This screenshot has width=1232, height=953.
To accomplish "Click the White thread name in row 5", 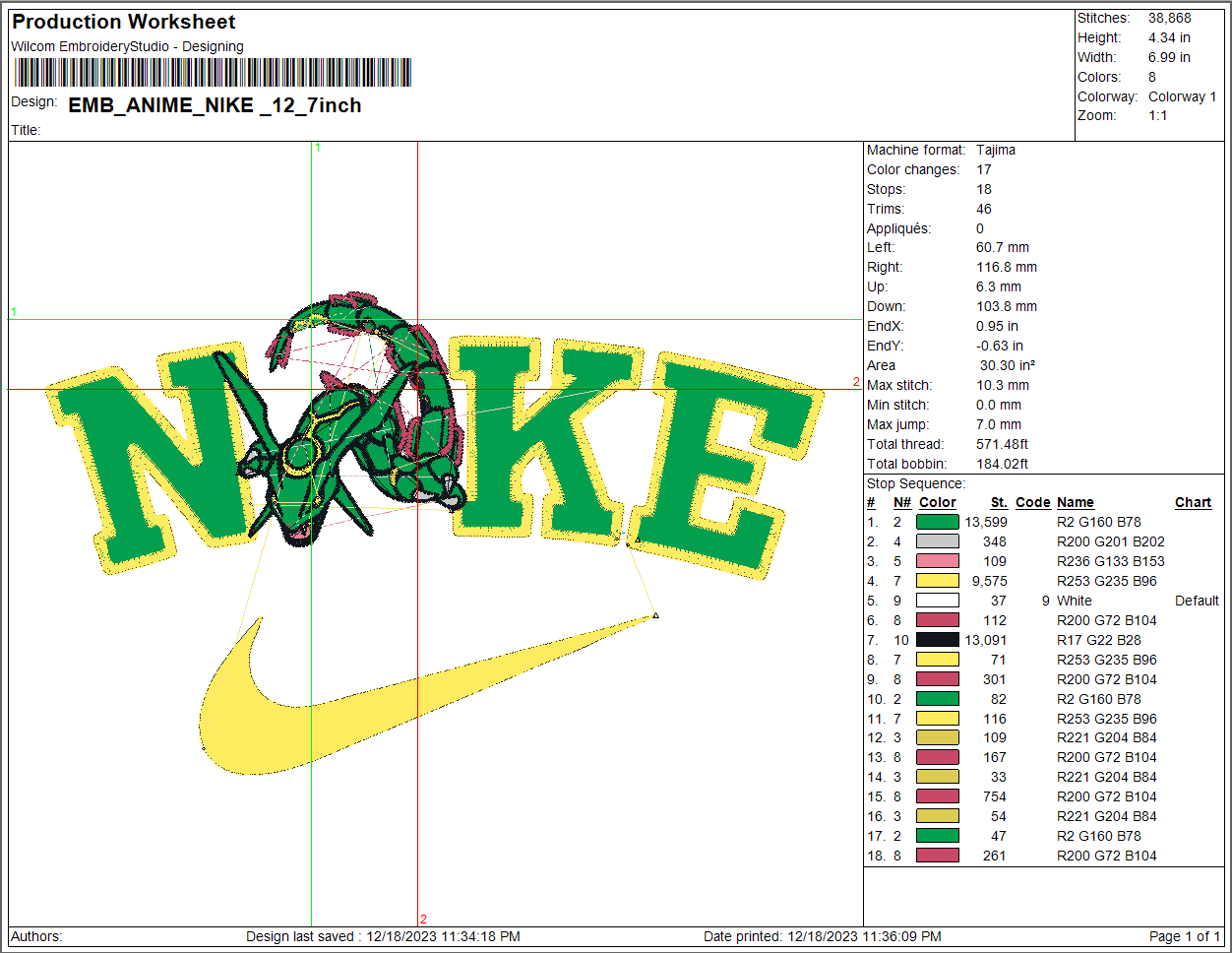I will point(1075,601).
